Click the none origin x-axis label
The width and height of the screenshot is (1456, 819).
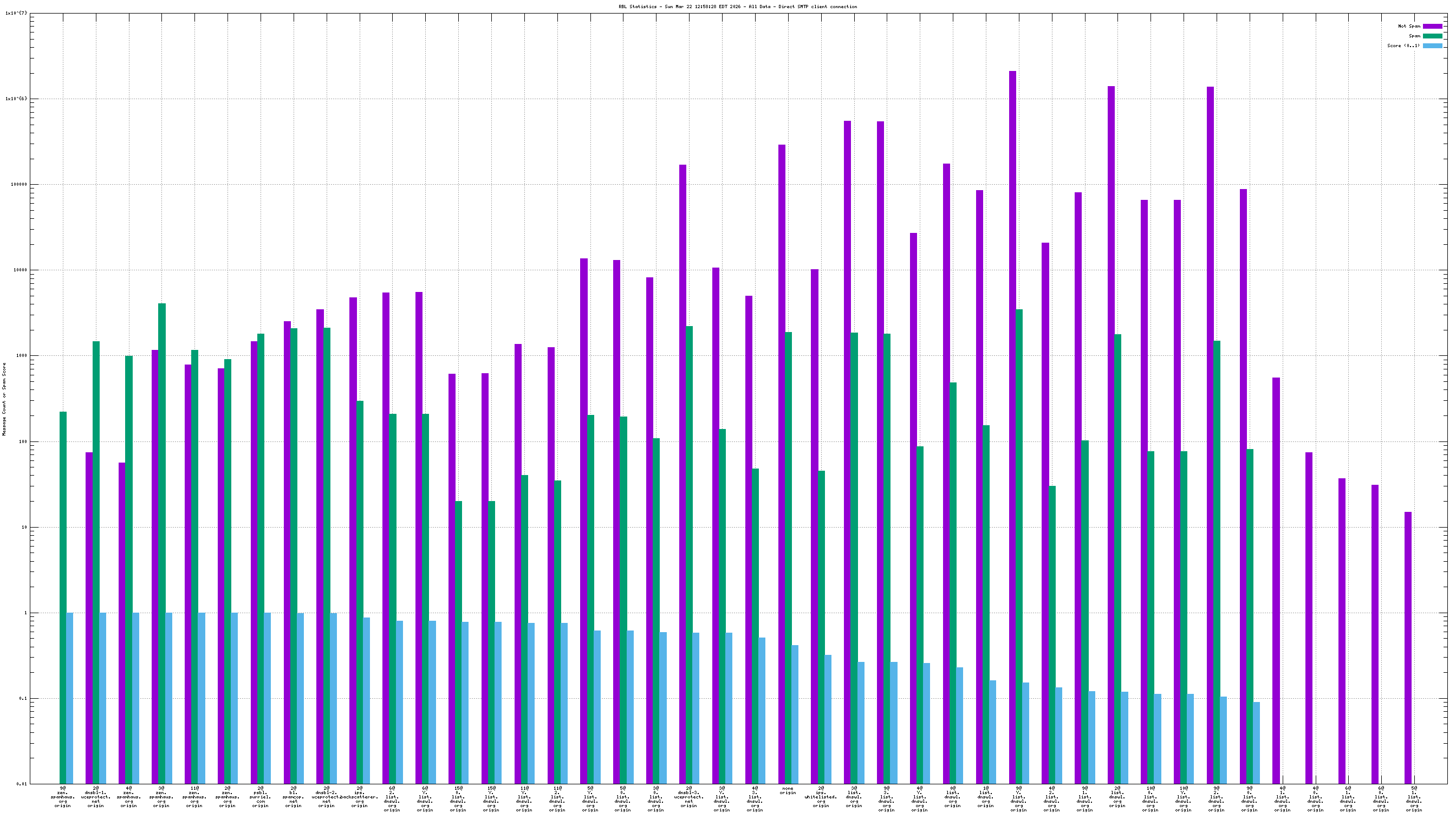(788, 790)
